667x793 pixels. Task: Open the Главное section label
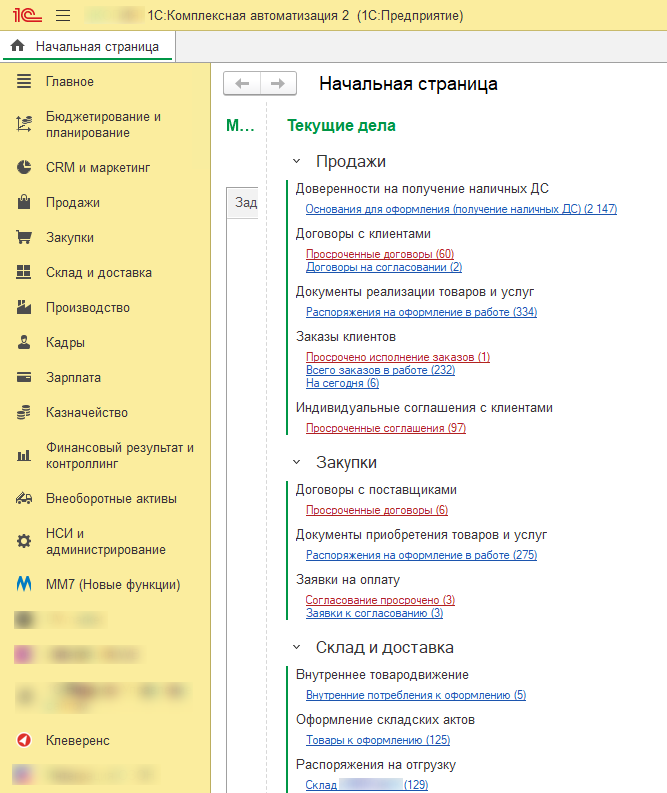click(70, 81)
